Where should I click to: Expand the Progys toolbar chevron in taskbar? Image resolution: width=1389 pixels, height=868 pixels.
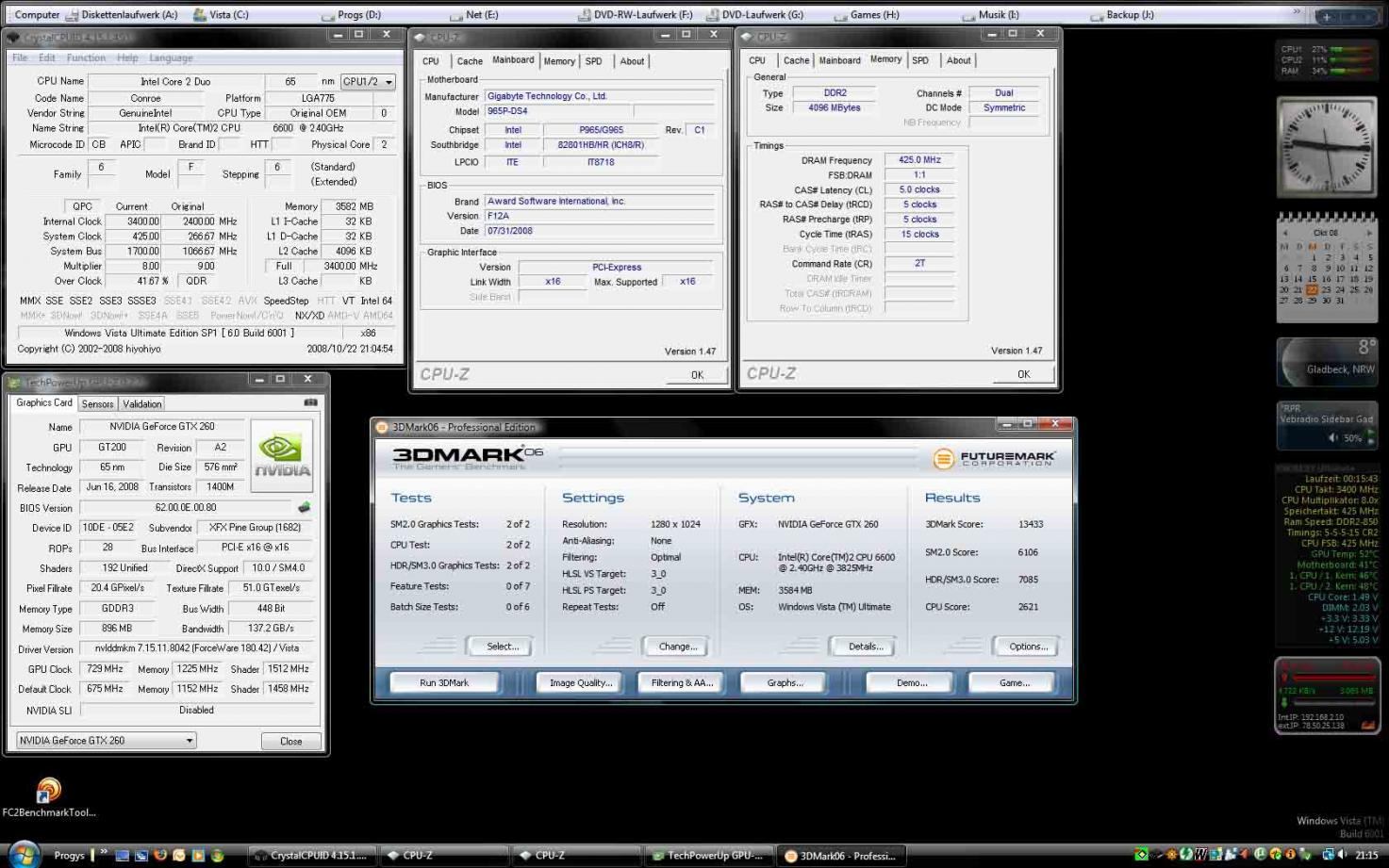tap(104, 852)
